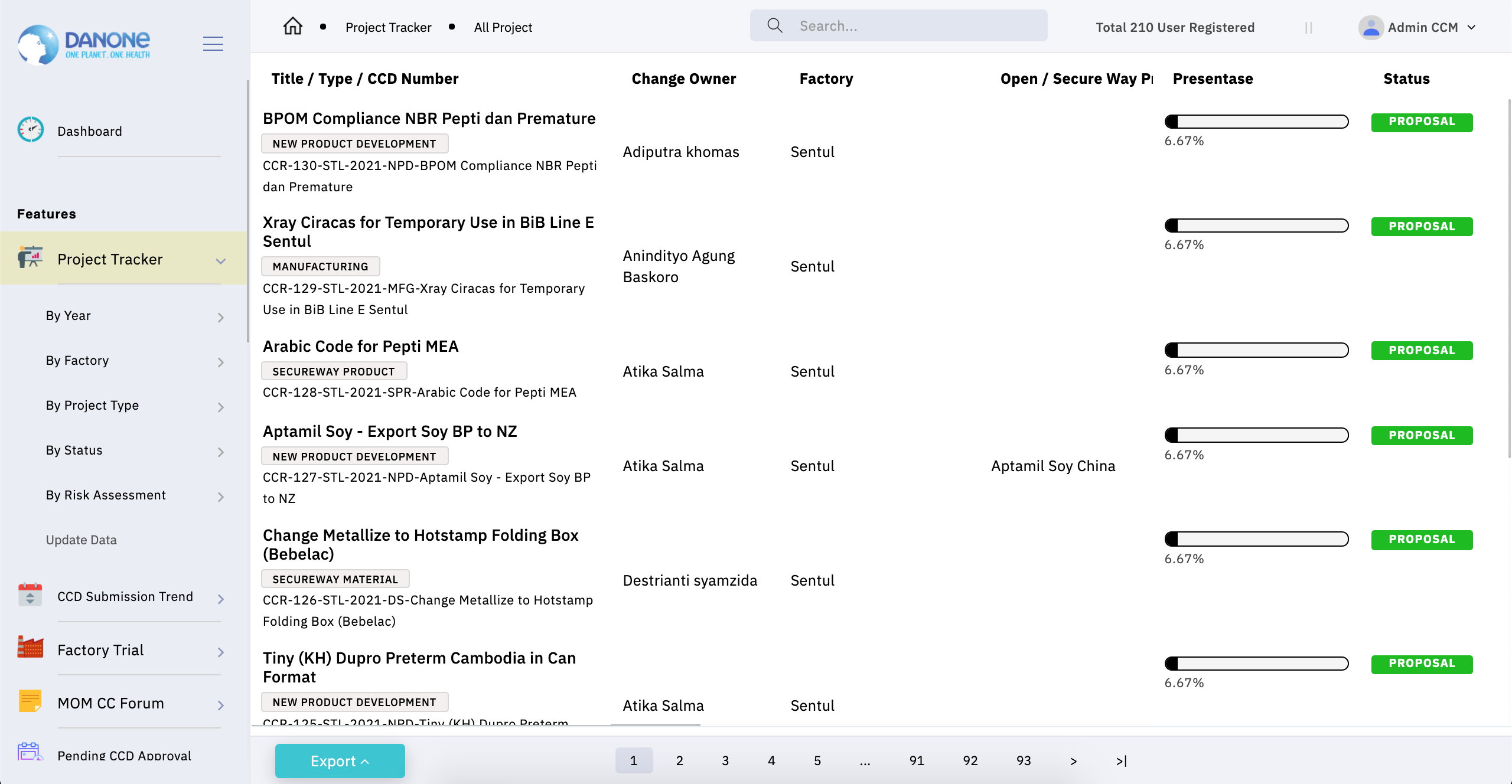
Task: Open Tiny (KH) Dupro Preterm title
Action: [419, 667]
